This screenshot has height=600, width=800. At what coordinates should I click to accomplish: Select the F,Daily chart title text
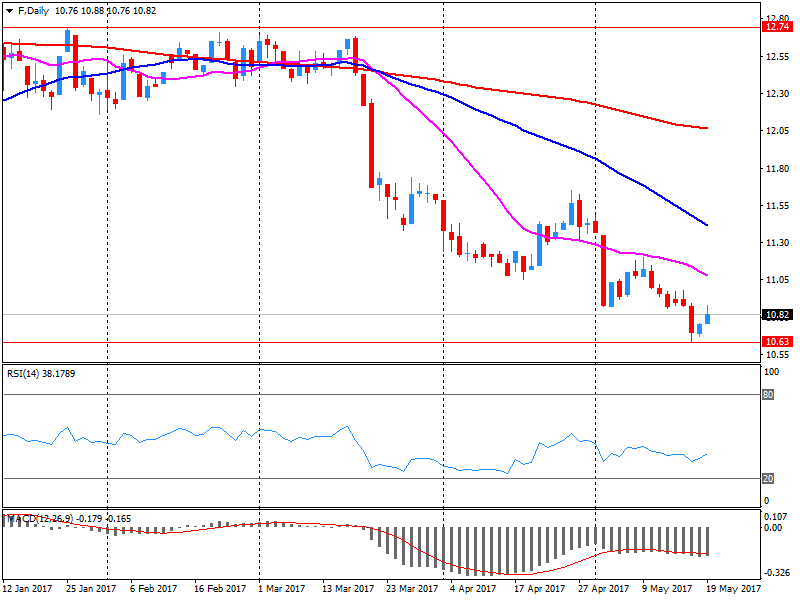point(33,11)
